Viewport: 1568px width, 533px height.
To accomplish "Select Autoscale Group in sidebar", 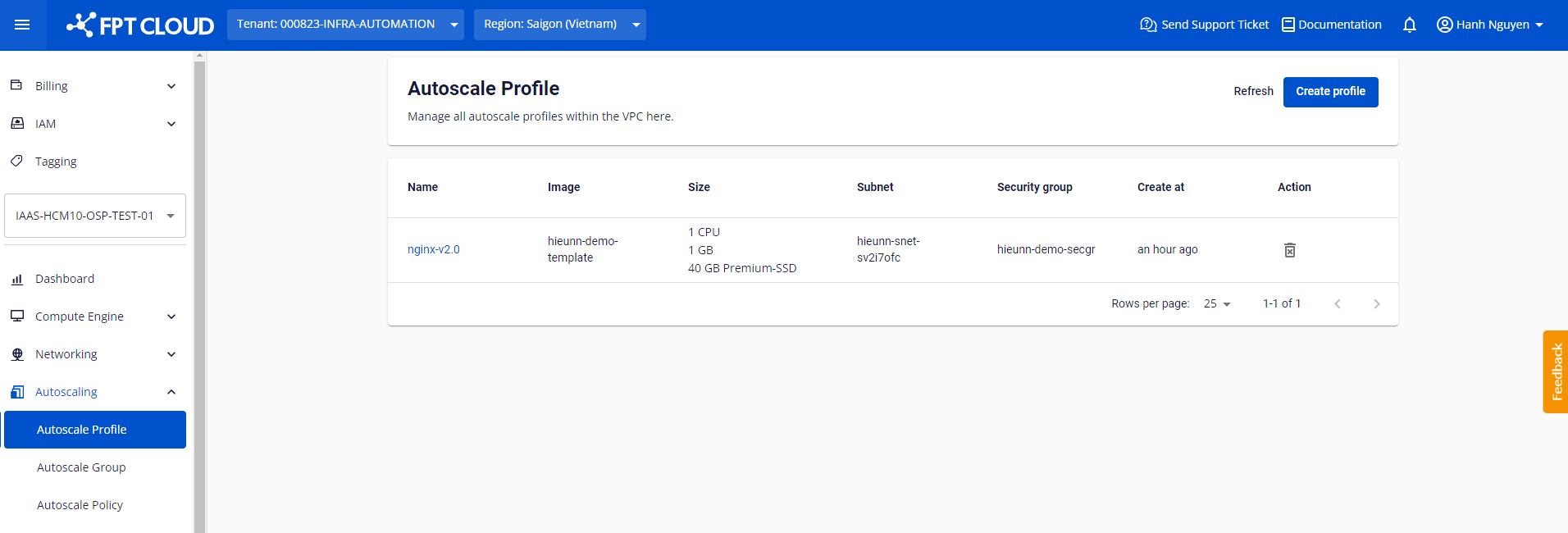I will (x=81, y=467).
